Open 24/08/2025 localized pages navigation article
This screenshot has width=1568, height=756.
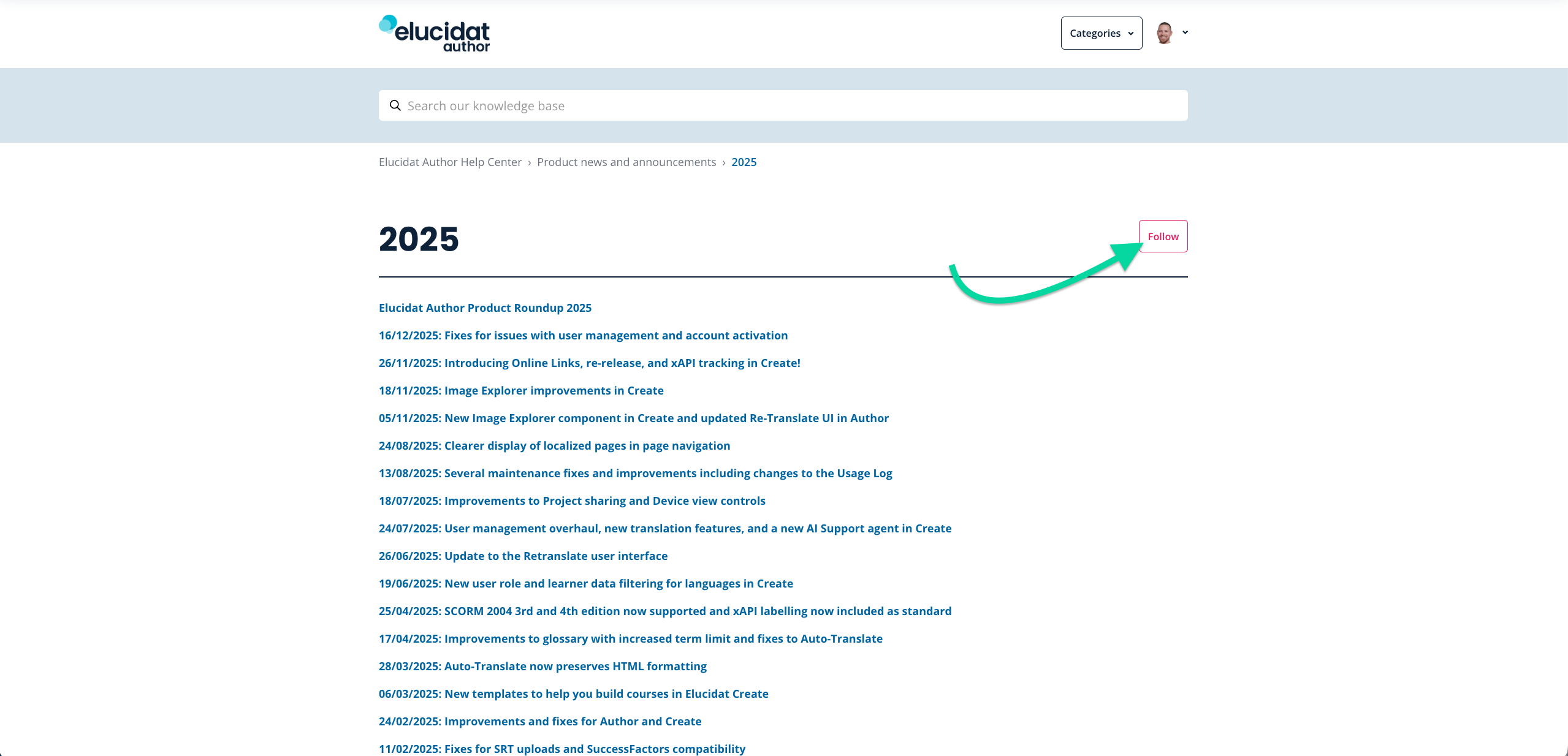[x=554, y=445]
